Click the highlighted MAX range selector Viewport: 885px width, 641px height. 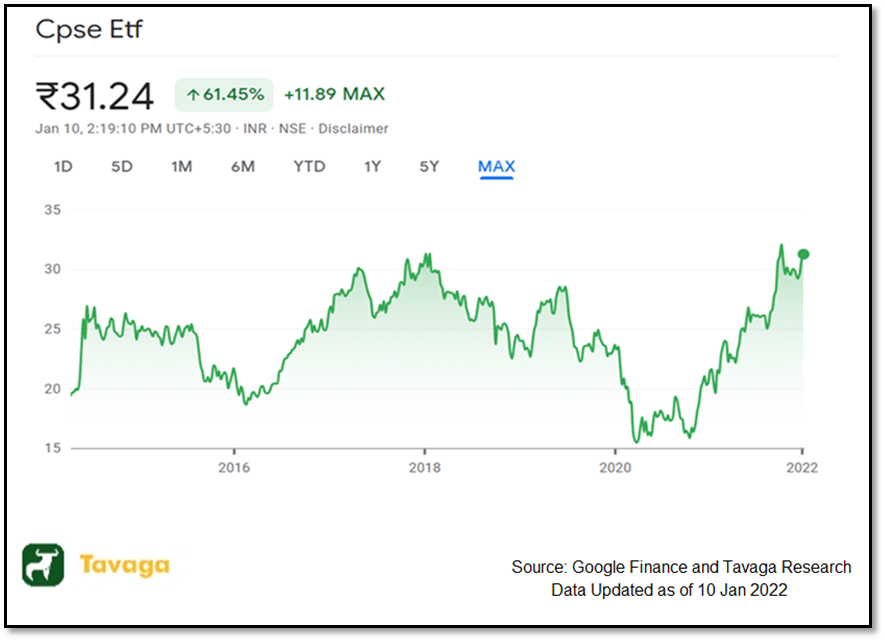point(496,167)
